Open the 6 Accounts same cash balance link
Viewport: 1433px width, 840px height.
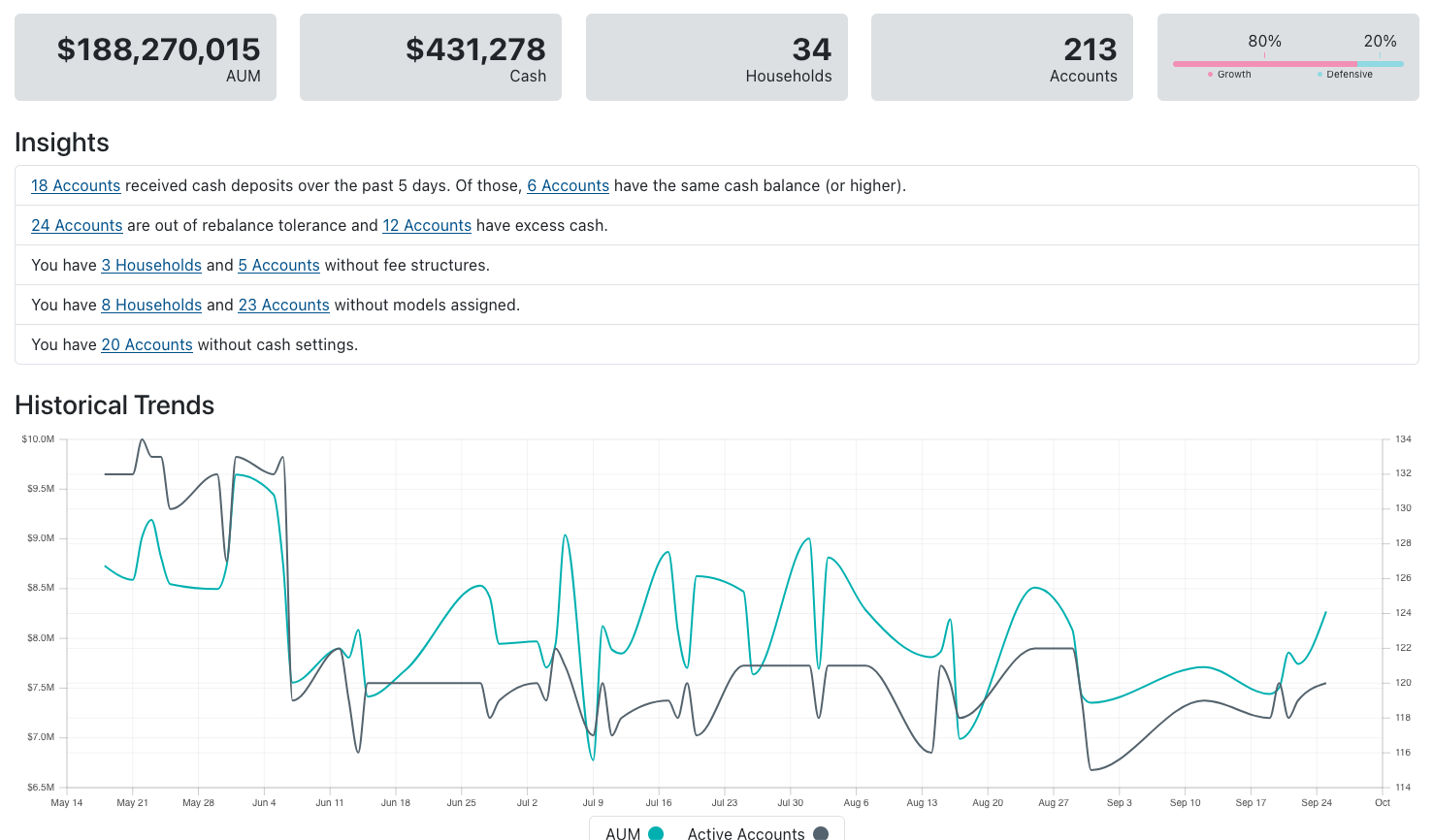(568, 185)
